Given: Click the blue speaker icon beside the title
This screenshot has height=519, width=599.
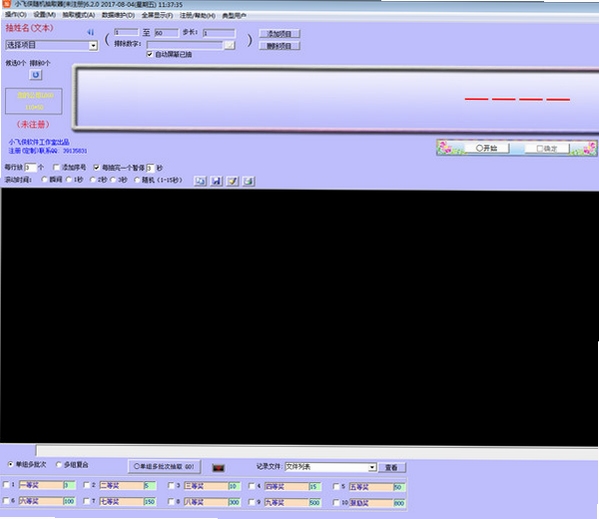Looking at the screenshot, I should tap(90, 32).
